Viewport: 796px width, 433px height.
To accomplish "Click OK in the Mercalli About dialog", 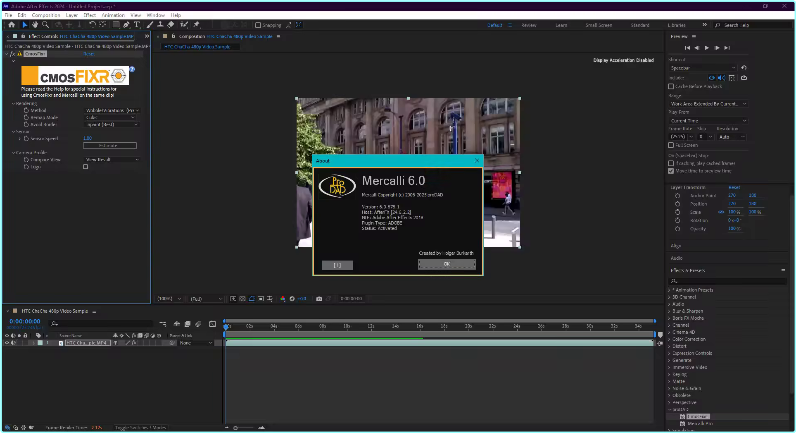I will (448, 265).
